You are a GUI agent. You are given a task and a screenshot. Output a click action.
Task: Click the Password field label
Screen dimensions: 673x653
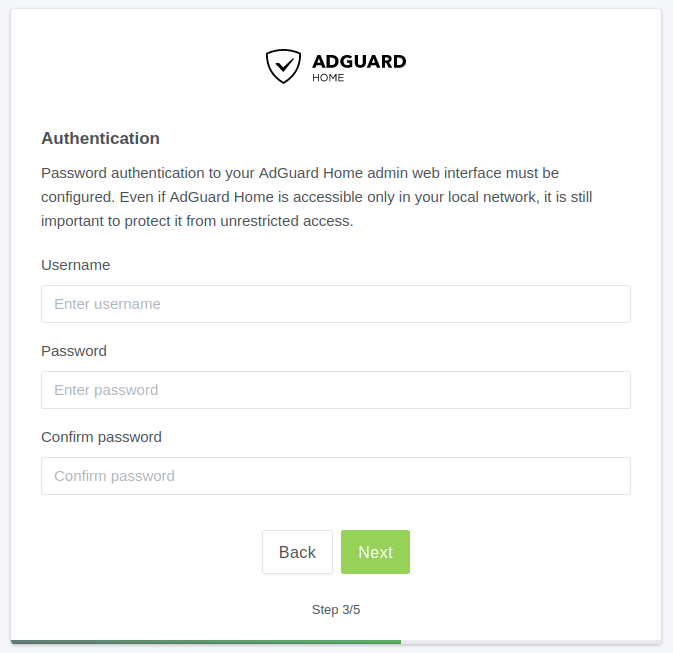pyautogui.click(x=74, y=351)
